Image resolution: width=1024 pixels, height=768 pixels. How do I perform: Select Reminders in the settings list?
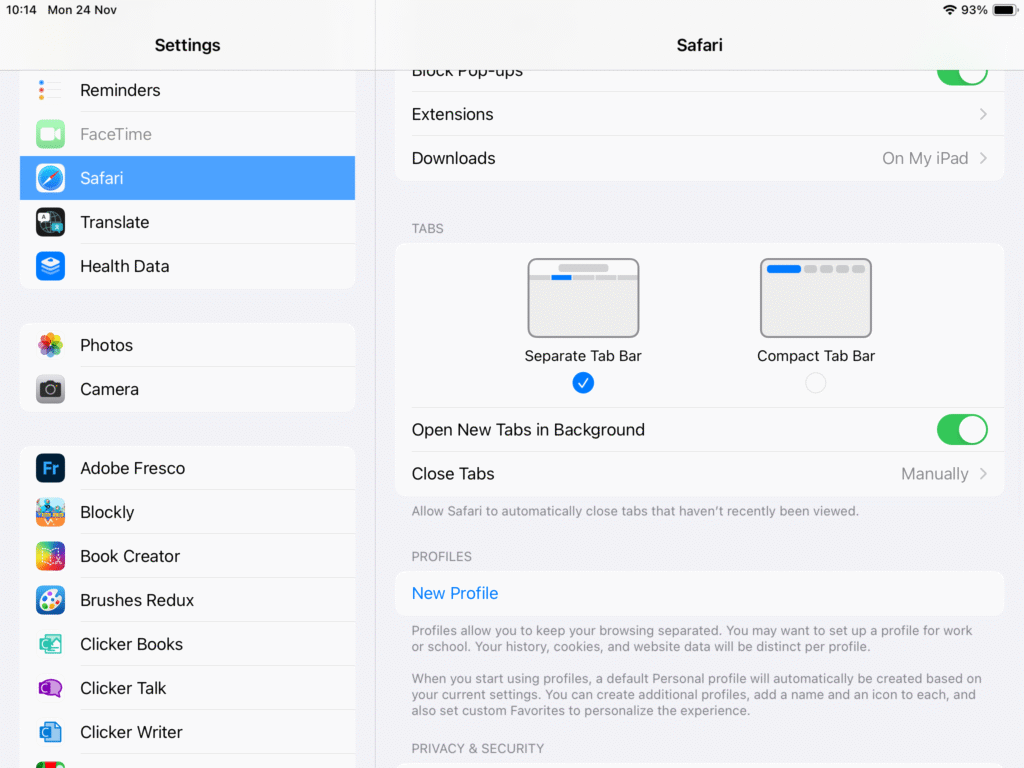(x=120, y=90)
